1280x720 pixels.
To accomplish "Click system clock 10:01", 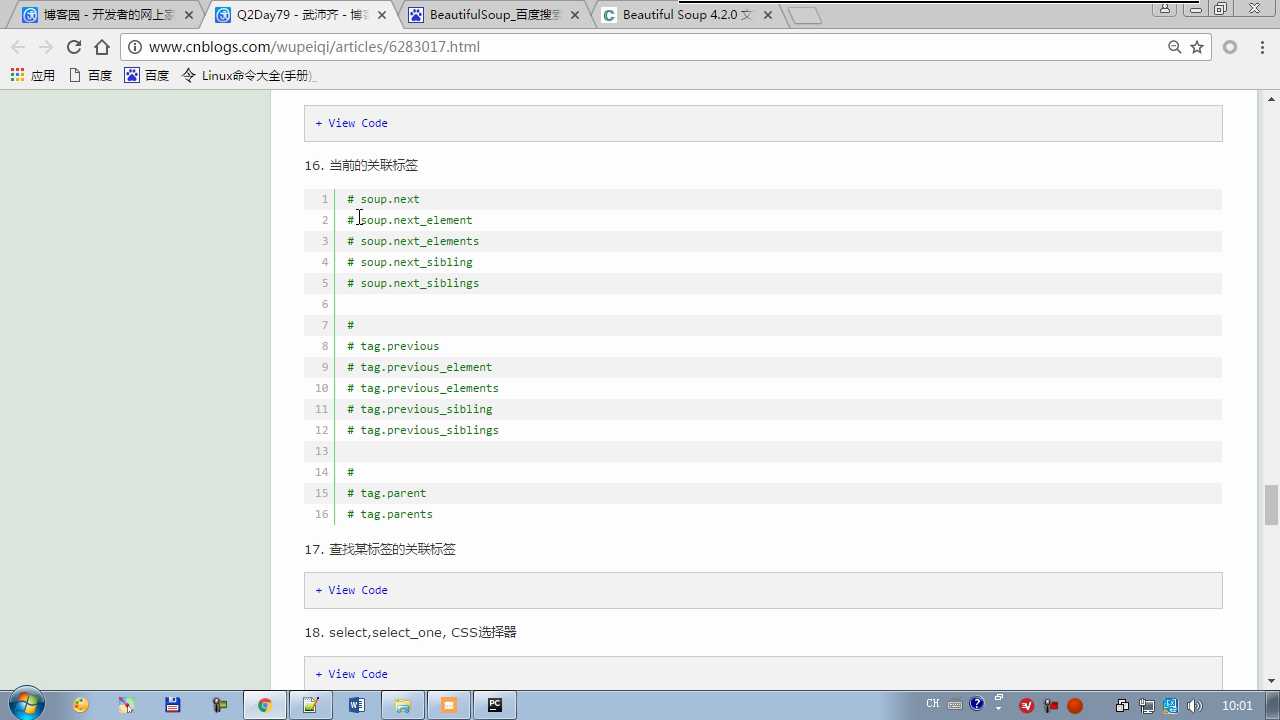I will click(1237, 705).
